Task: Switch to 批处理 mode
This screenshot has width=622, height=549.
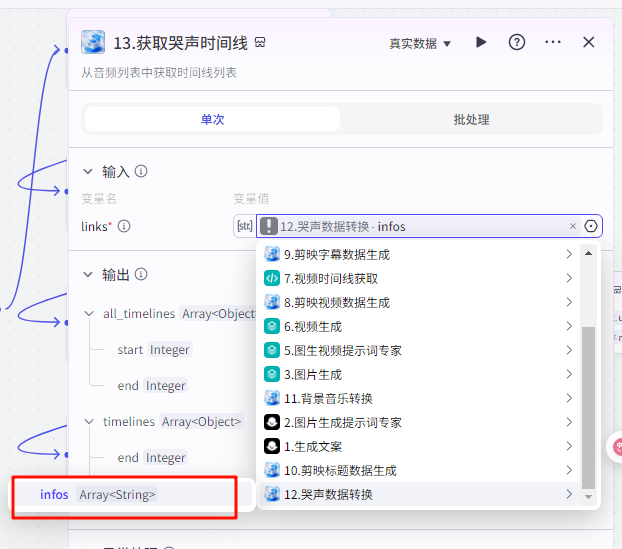Action: point(471,119)
